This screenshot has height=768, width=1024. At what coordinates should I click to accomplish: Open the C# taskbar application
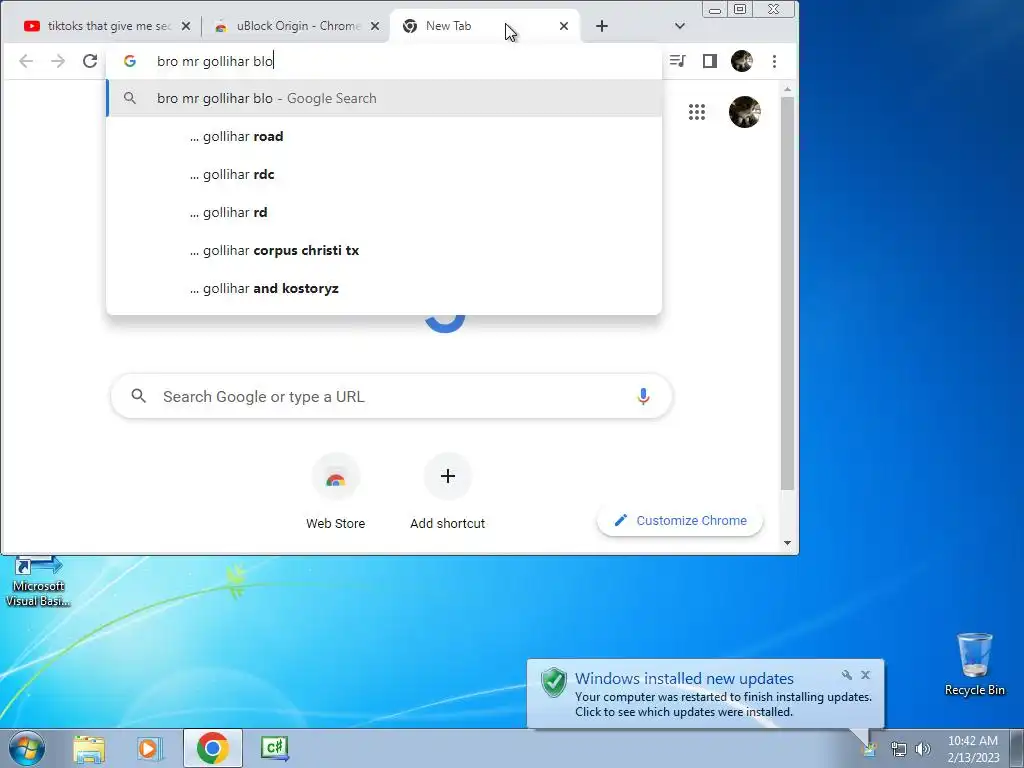coord(274,748)
